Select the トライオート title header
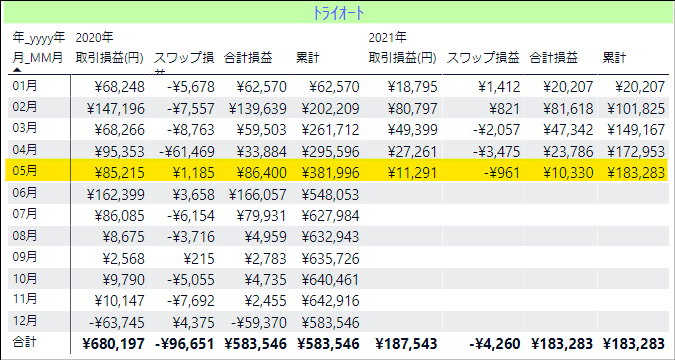The height and width of the screenshot is (360, 675). coord(338,13)
